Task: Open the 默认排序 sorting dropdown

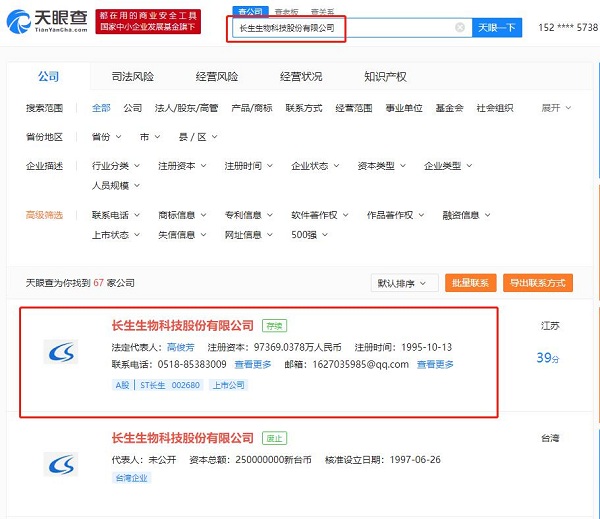Action: (x=404, y=283)
